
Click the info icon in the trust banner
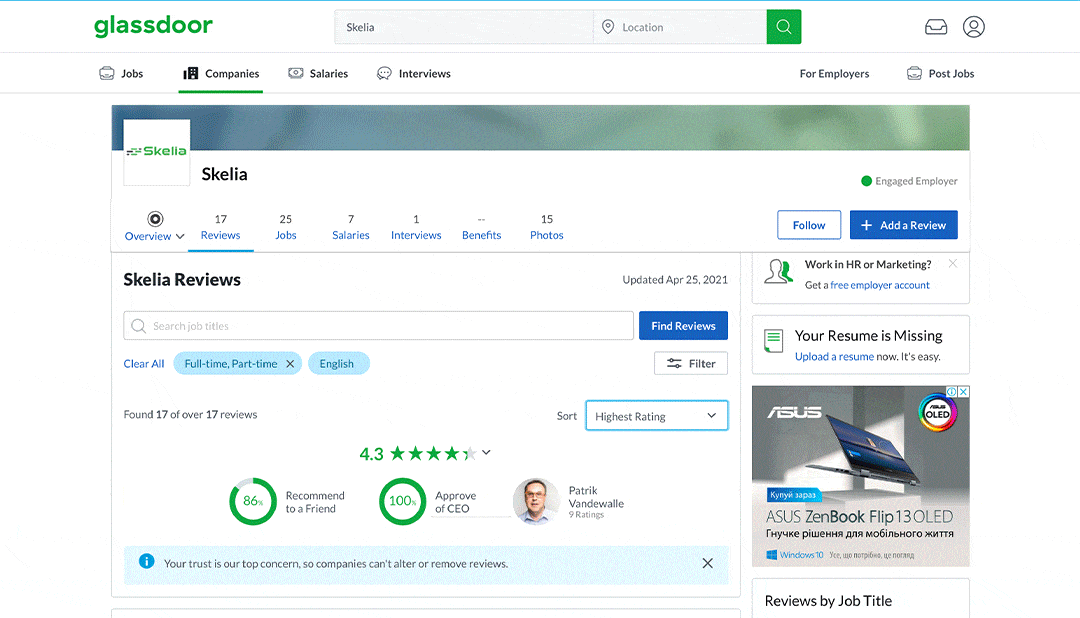click(147, 561)
